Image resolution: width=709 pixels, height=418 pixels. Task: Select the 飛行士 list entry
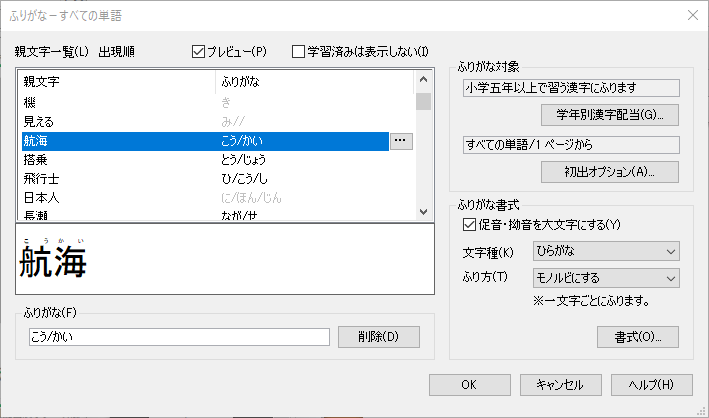(x=120, y=179)
